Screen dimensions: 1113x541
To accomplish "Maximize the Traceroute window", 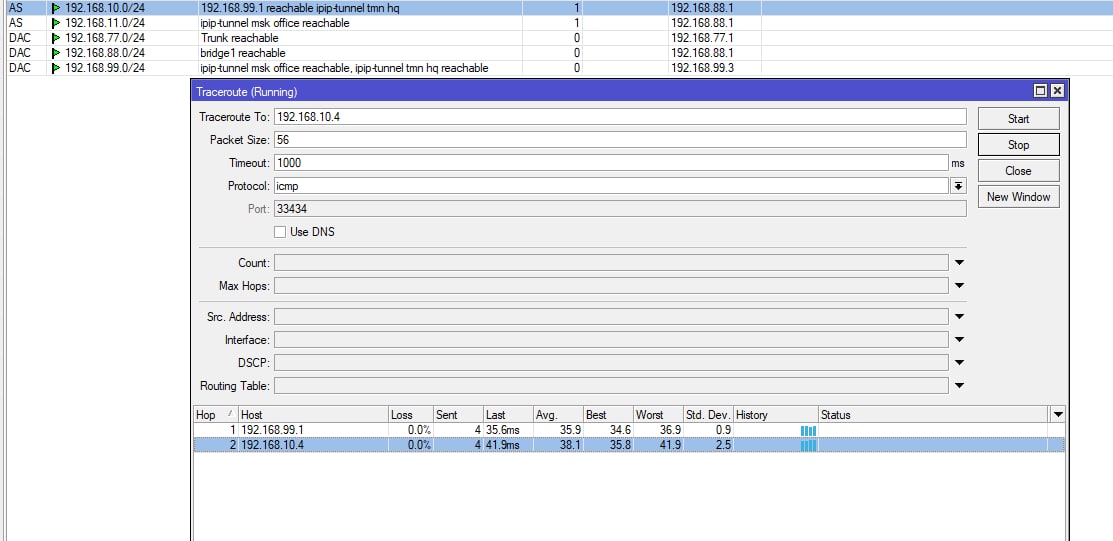I will (1041, 91).
